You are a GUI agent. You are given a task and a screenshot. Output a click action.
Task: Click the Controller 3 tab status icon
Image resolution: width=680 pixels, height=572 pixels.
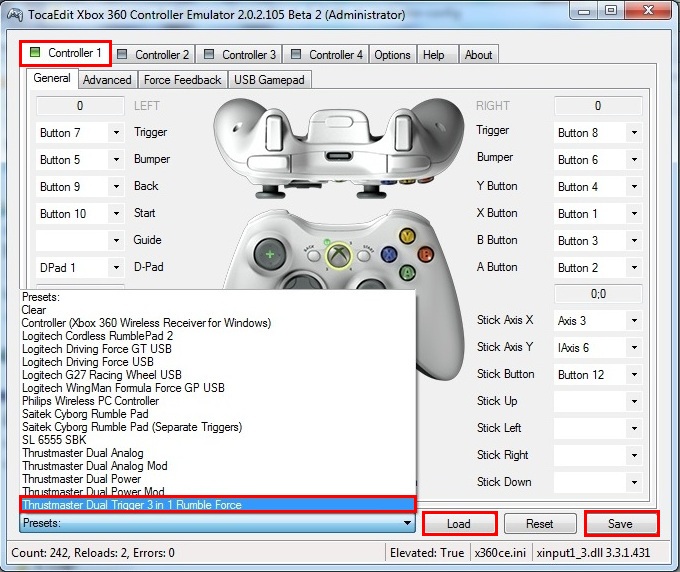[x=209, y=55]
